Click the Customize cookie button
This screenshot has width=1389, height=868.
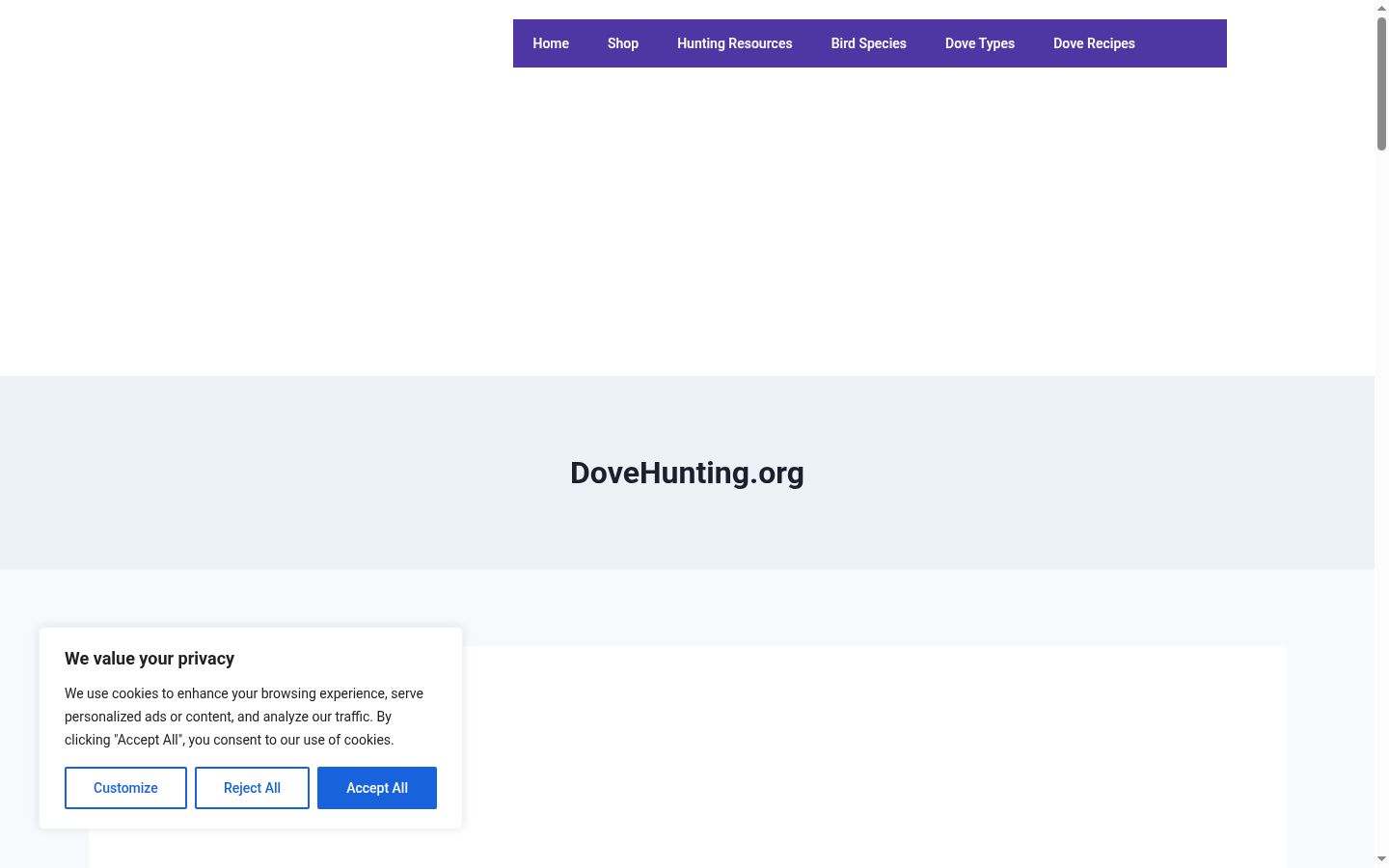[x=125, y=788]
